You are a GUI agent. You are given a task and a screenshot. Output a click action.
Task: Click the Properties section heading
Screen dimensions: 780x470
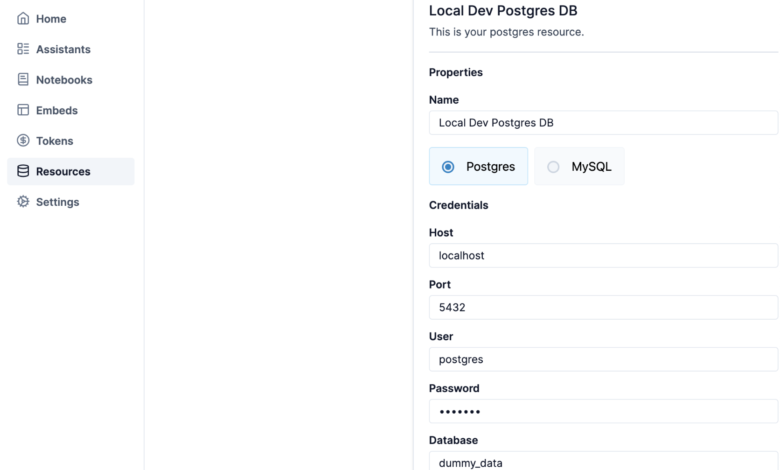pyautogui.click(x=456, y=73)
